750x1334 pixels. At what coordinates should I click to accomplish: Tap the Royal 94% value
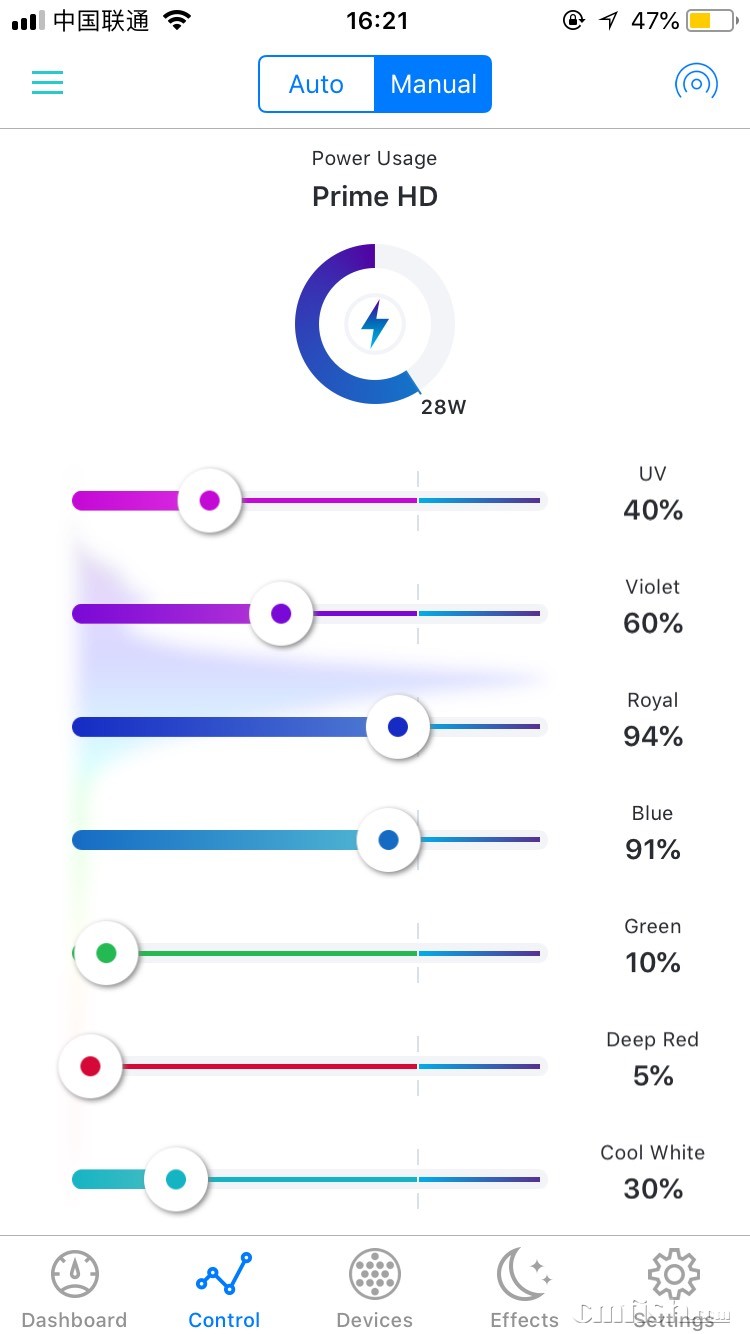[653, 737]
